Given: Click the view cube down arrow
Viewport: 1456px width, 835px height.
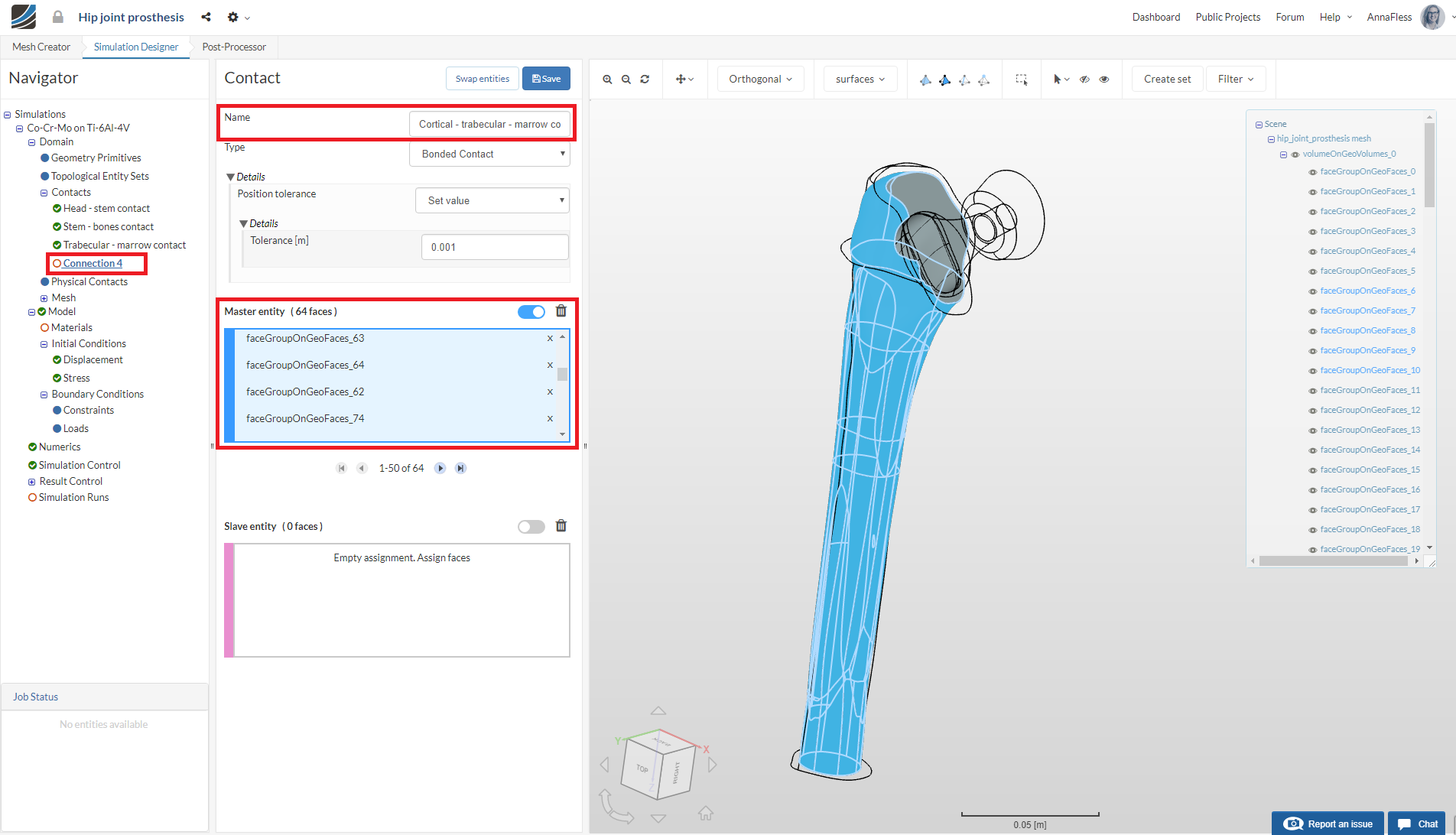Looking at the screenshot, I should point(658,818).
